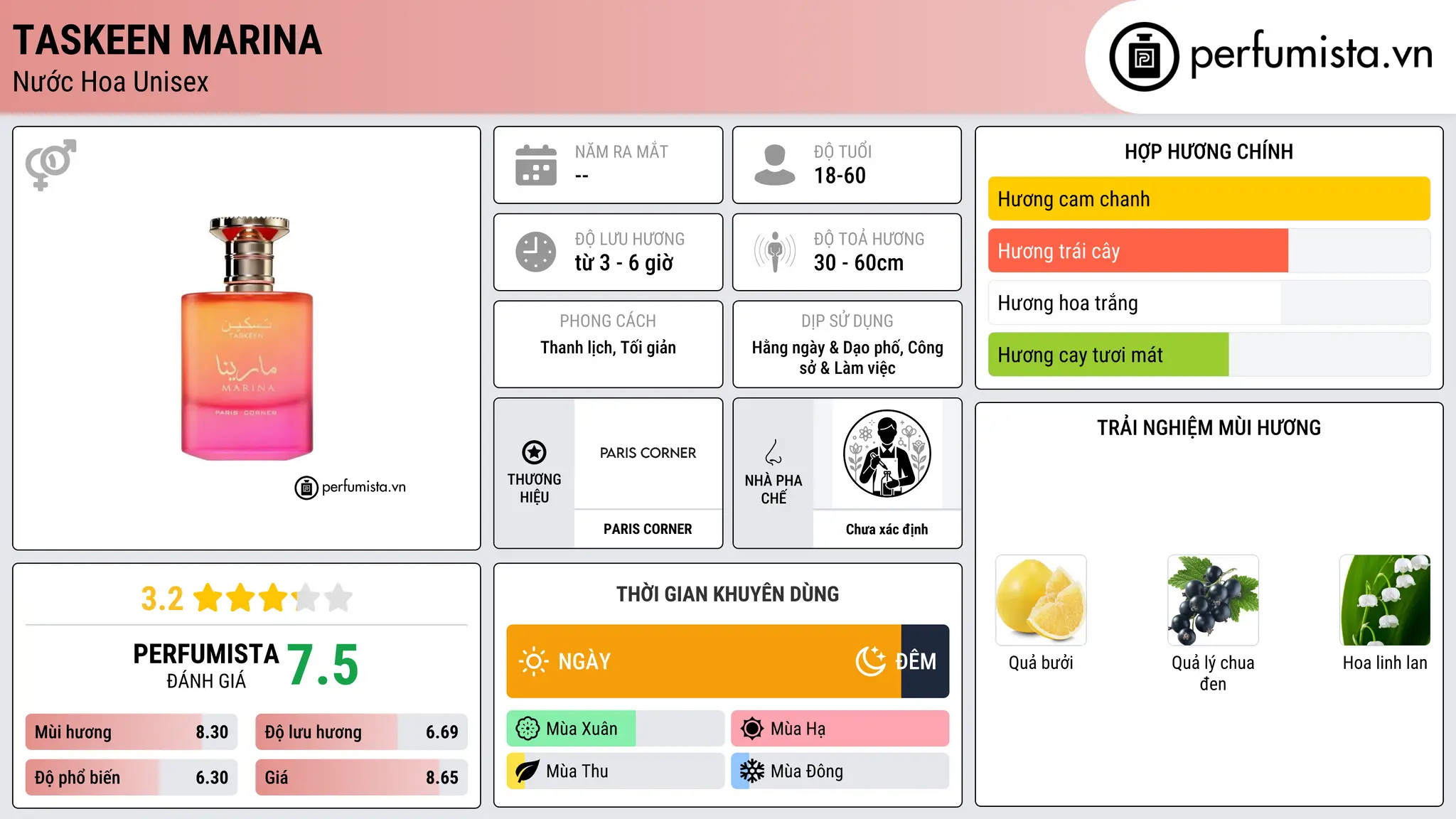Click the HỢP HƯƠNG CHÍNH heading

(1209, 151)
